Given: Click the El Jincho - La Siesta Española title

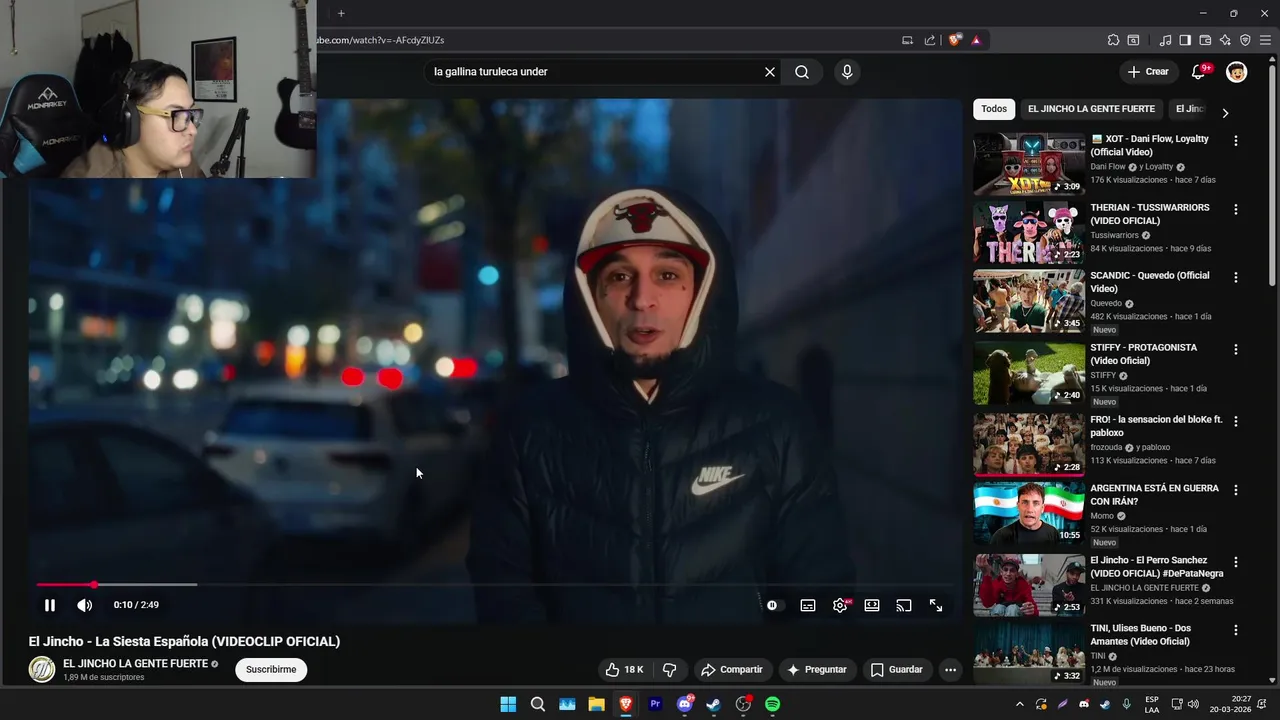Looking at the screenshot, I should [x=184, y=642].
